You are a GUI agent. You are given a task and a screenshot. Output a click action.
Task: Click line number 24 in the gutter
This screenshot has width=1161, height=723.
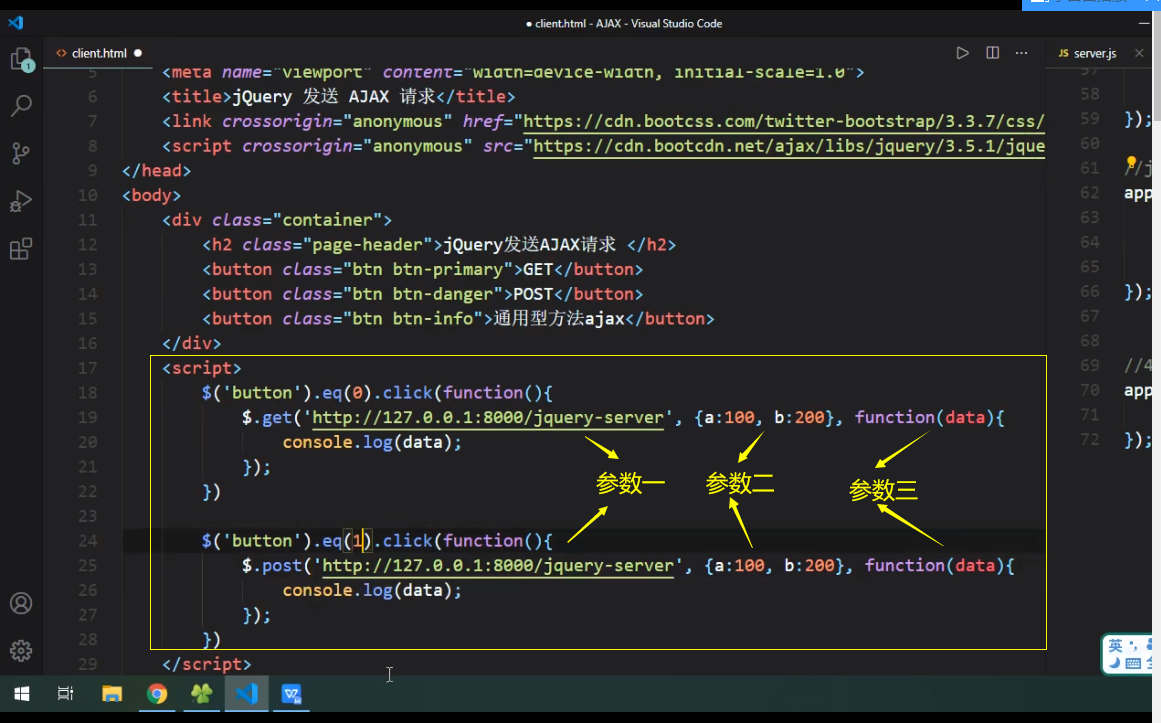(87, 541)
